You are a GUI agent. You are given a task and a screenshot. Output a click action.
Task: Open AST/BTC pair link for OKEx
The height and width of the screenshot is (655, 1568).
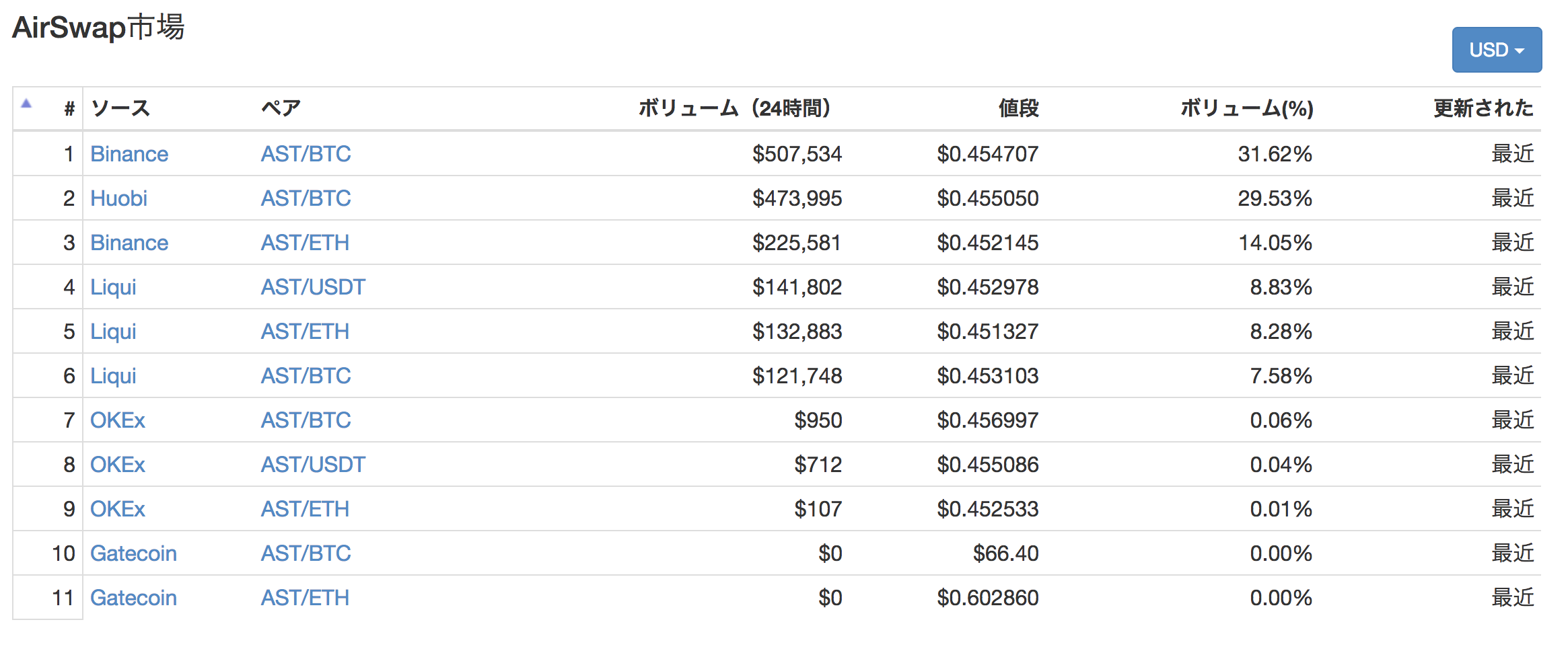[x=306, y=420]
